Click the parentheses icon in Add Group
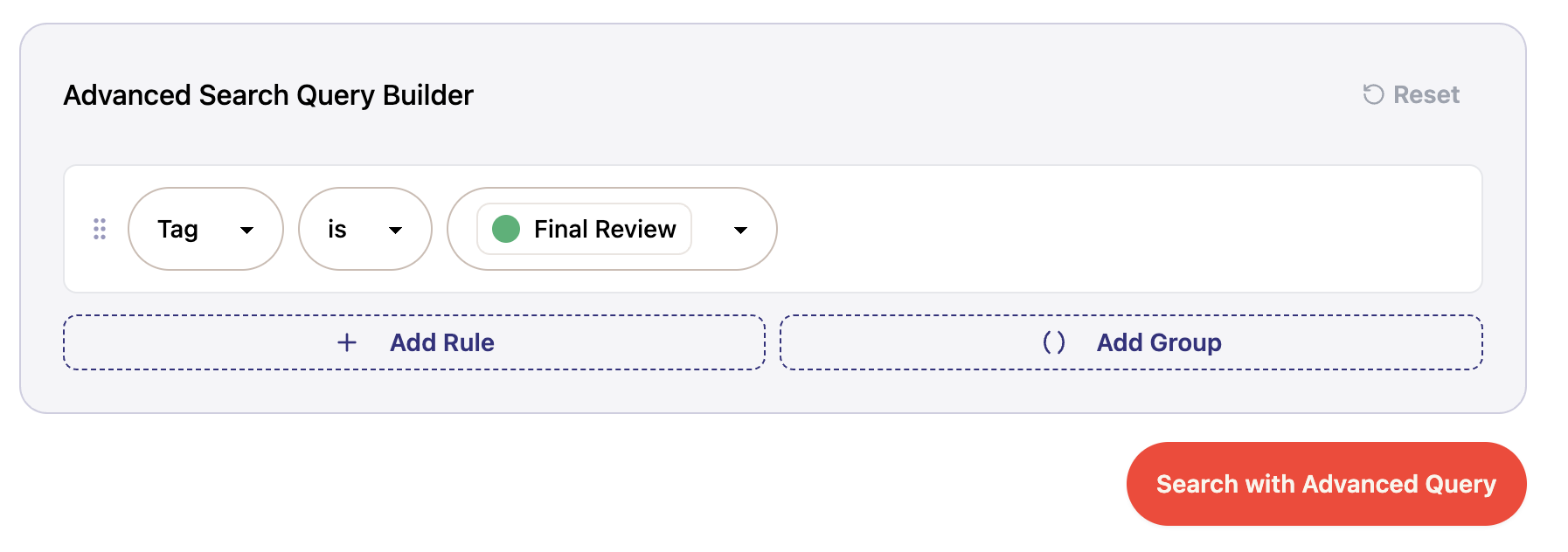 pyautogui.click(x=1054, y=342)
